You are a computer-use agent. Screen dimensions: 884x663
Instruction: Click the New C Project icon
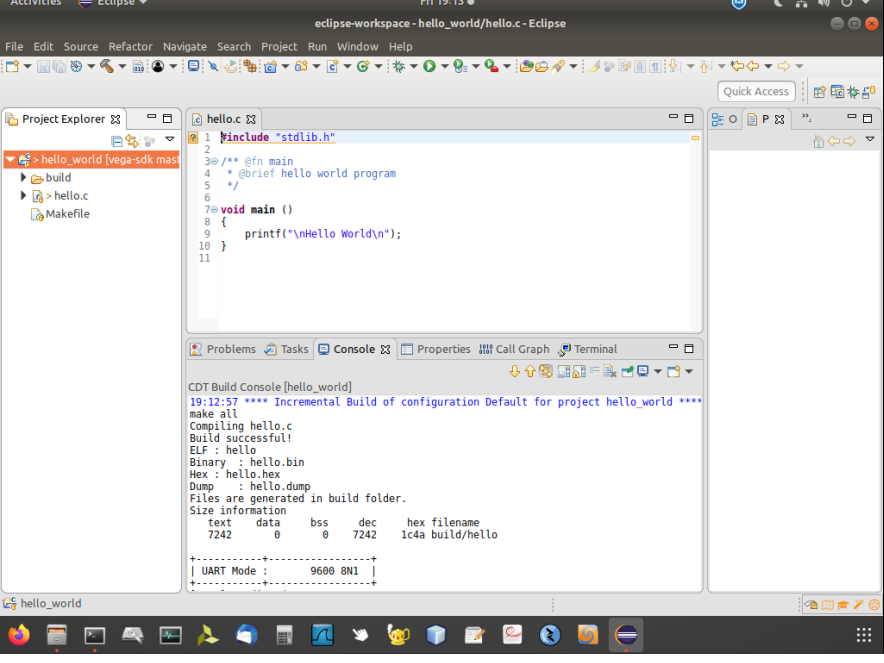(270, 67)
